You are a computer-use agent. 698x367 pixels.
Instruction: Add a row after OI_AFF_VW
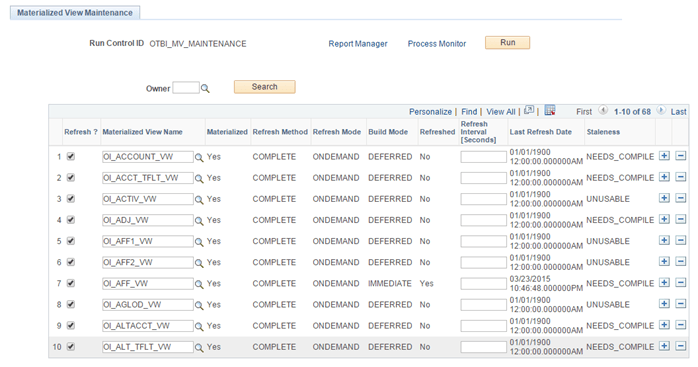click(664, 283)
